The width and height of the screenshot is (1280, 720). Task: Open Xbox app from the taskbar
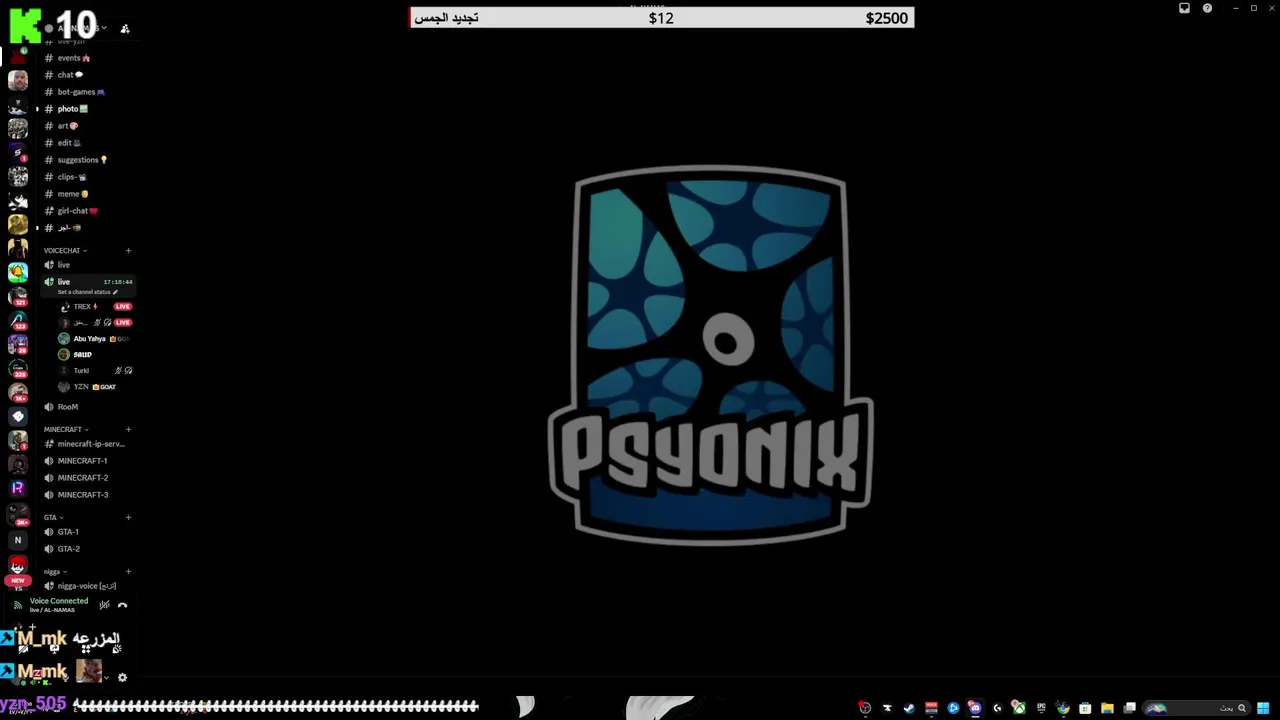coord(1019,708)
